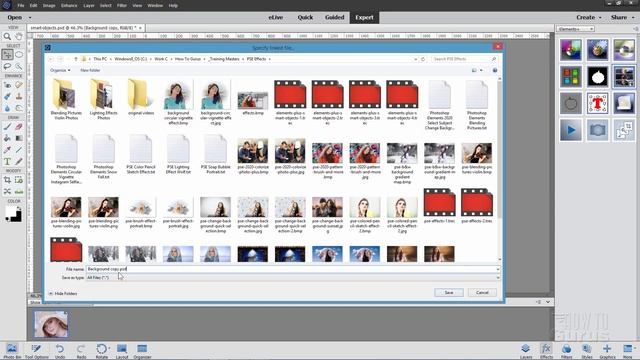The width and height of the screenshot is (640, 360).
Task: Select the Recompose tool
Action: coord(19,180)
